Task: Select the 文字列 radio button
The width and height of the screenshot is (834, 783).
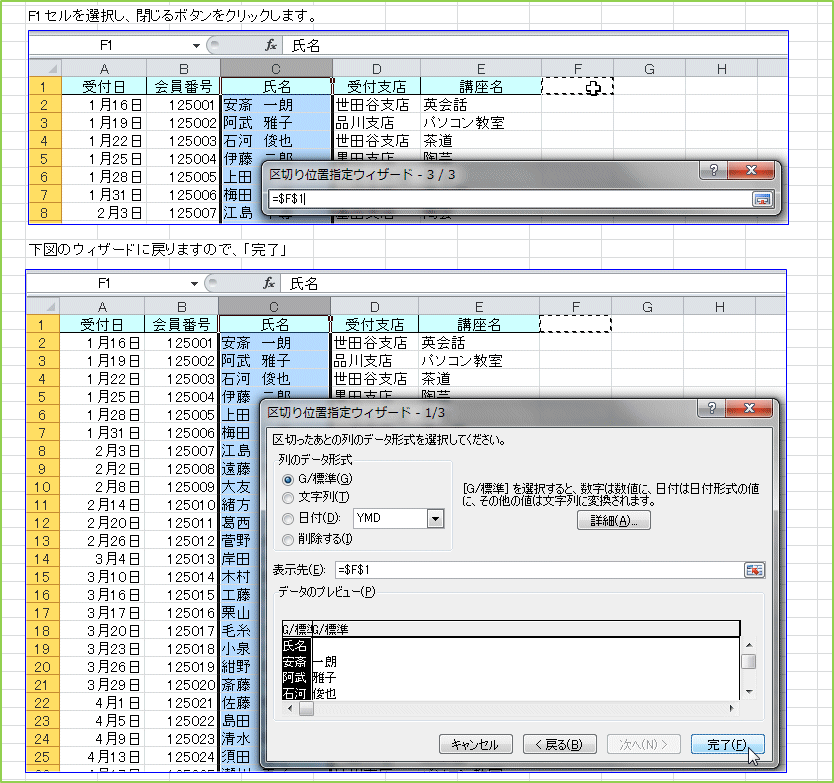Action: coord(288,498)
